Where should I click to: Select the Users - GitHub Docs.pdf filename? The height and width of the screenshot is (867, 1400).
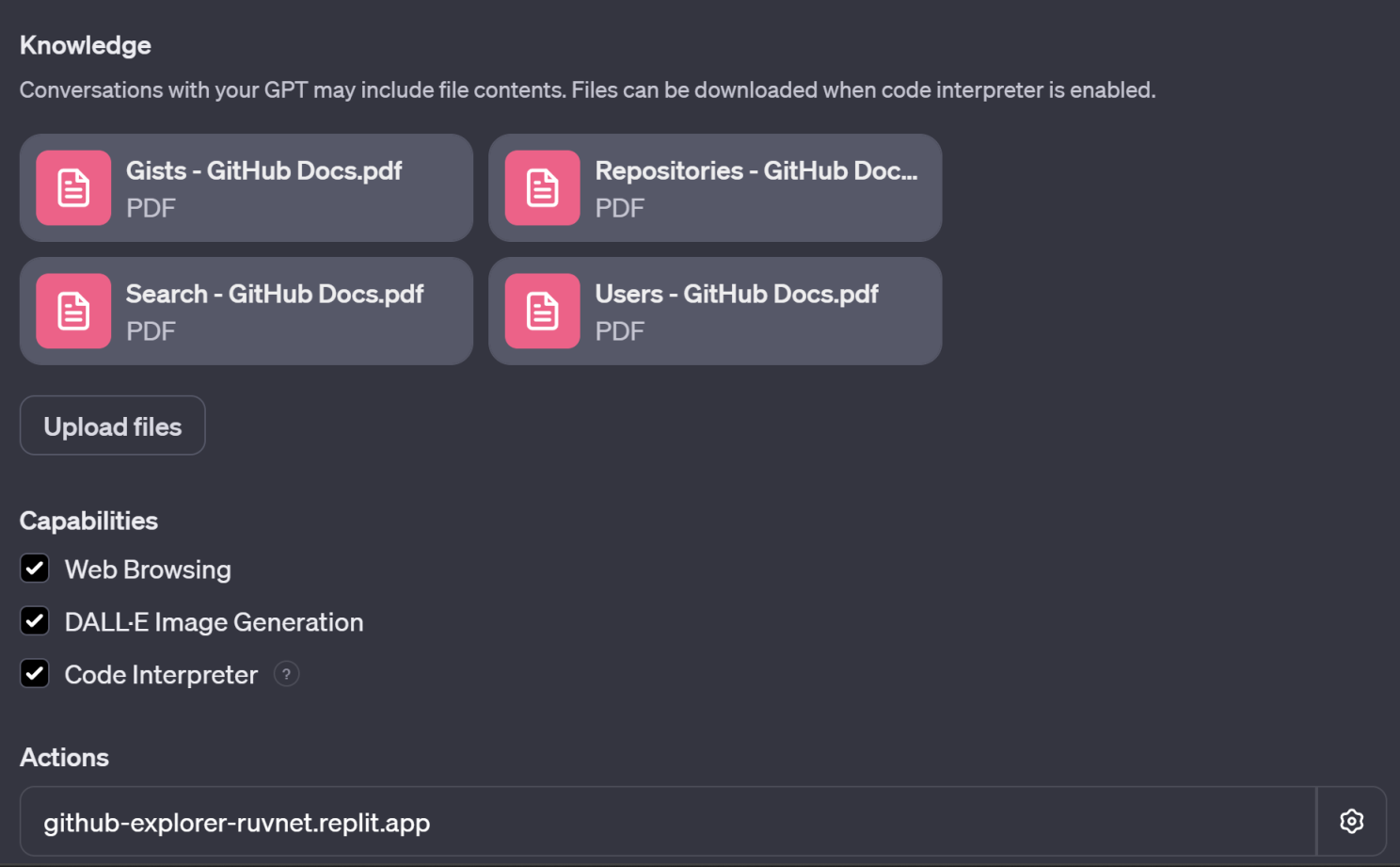click(x=737, y=294)
